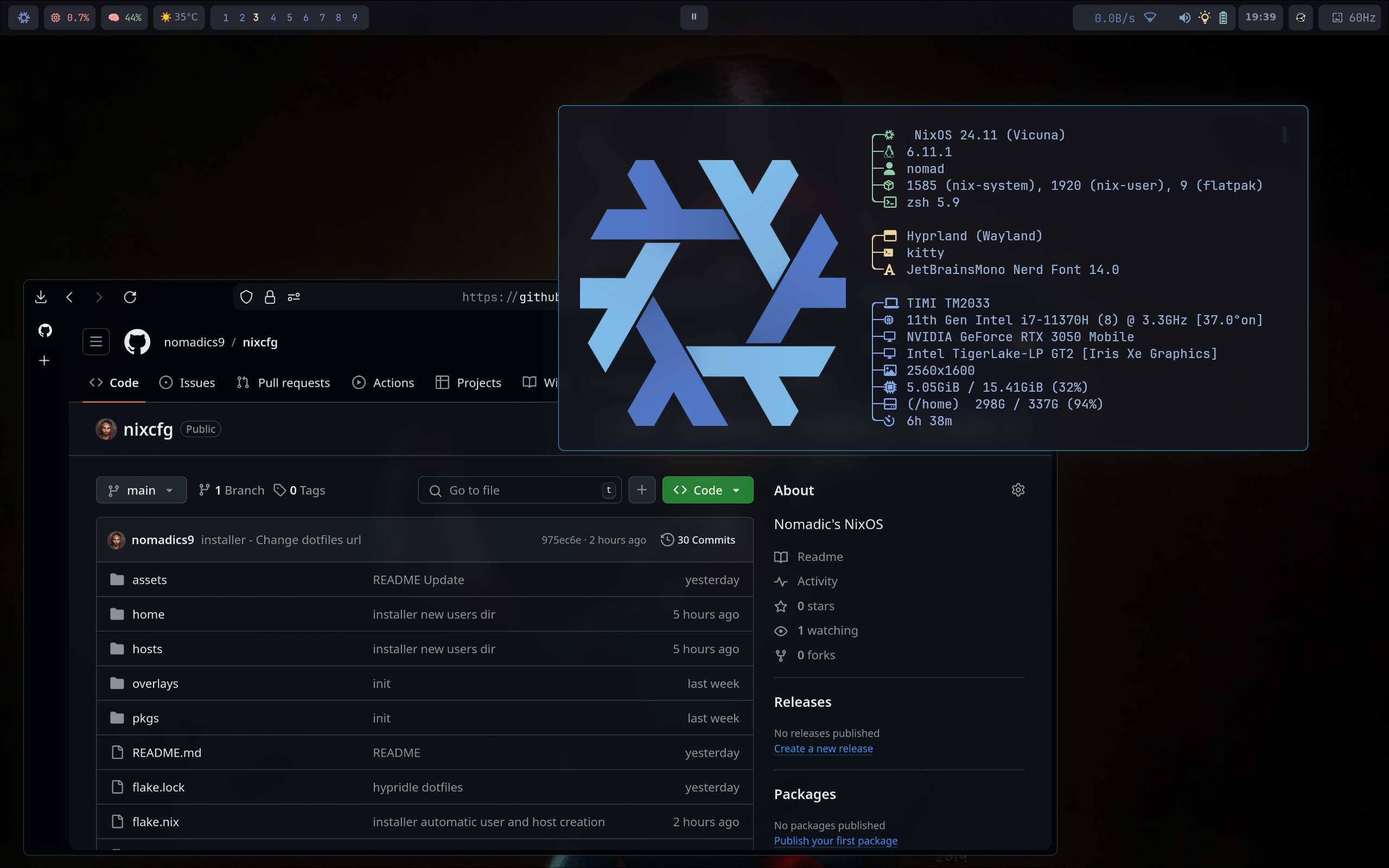Switch to workspace 5

(x=289, y=18)
